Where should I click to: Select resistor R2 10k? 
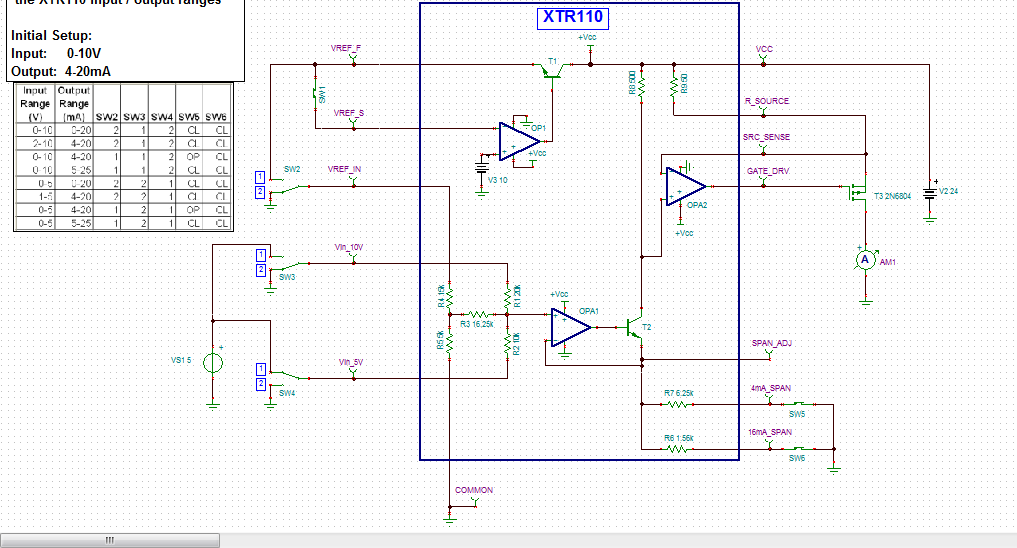pyautogui.click(x=507, y=343)
